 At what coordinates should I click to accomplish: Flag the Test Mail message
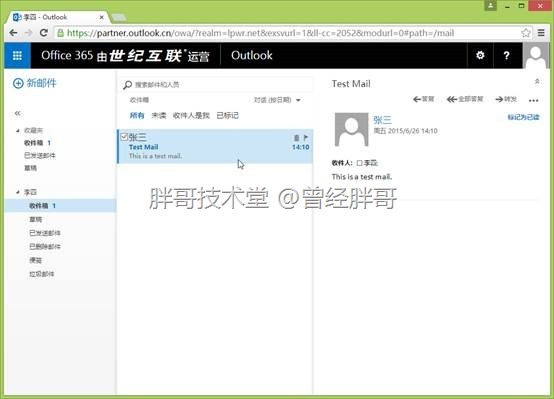coord(306,137)
